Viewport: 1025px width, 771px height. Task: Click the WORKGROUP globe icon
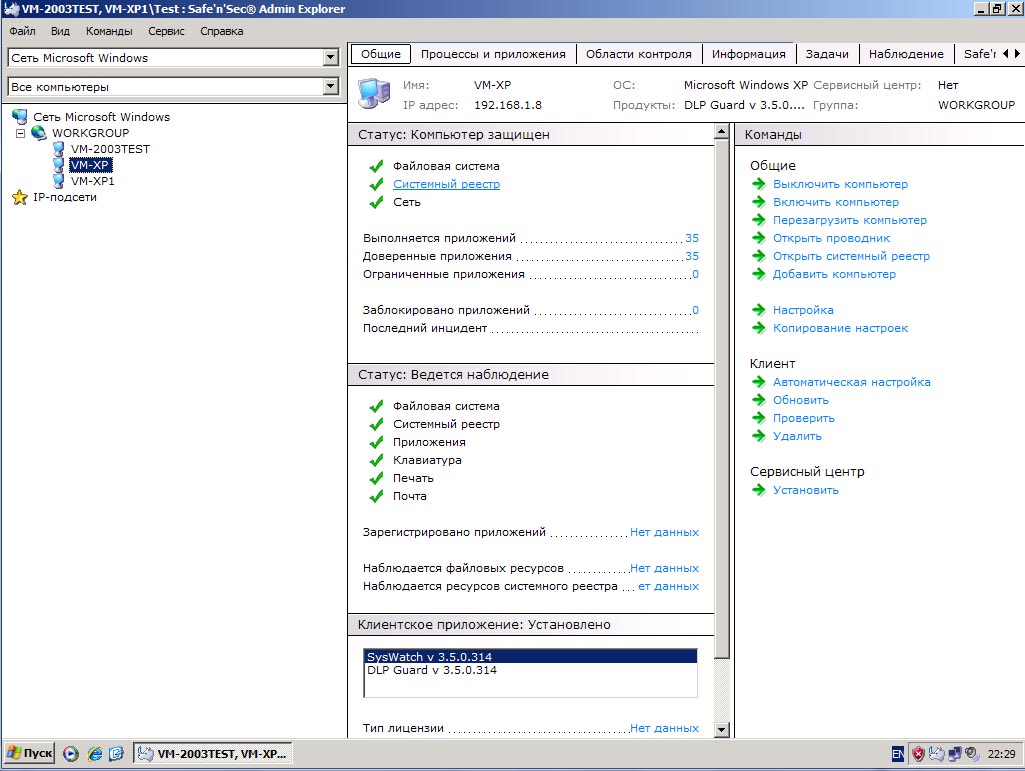[39, 133]
